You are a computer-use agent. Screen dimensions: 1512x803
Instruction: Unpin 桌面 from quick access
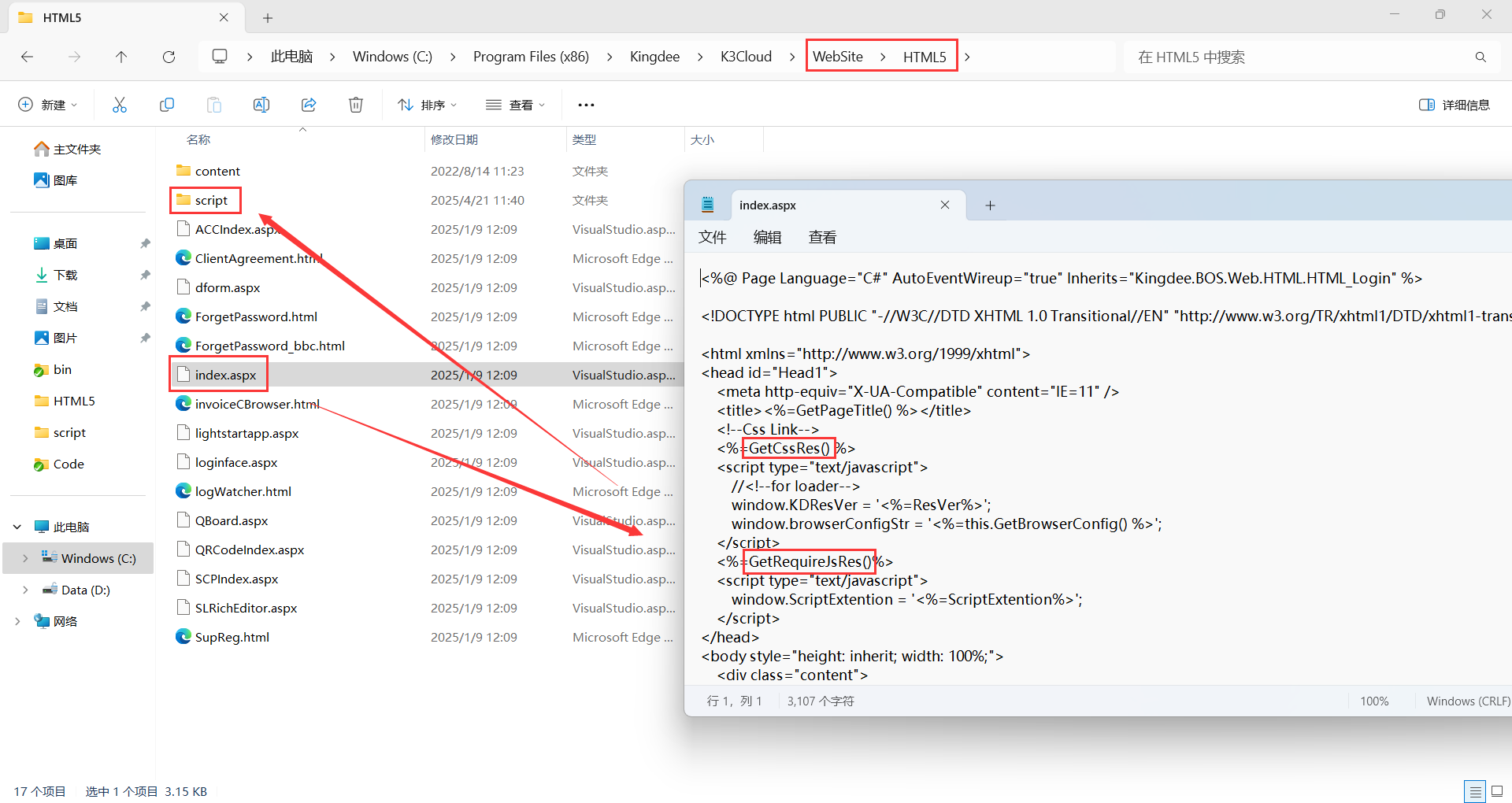(145, 243)
